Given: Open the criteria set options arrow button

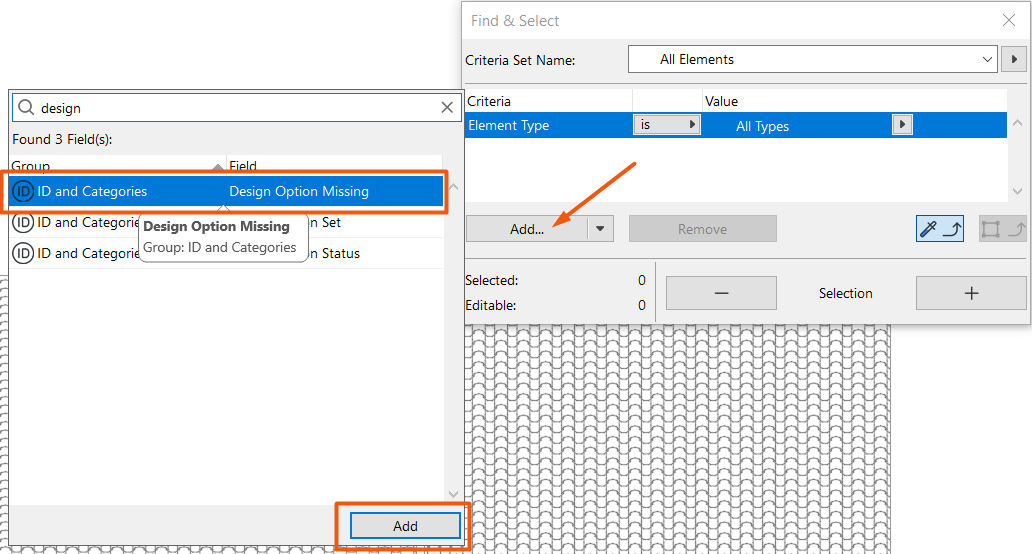Looking at the screenshot, I should 1013,60.
